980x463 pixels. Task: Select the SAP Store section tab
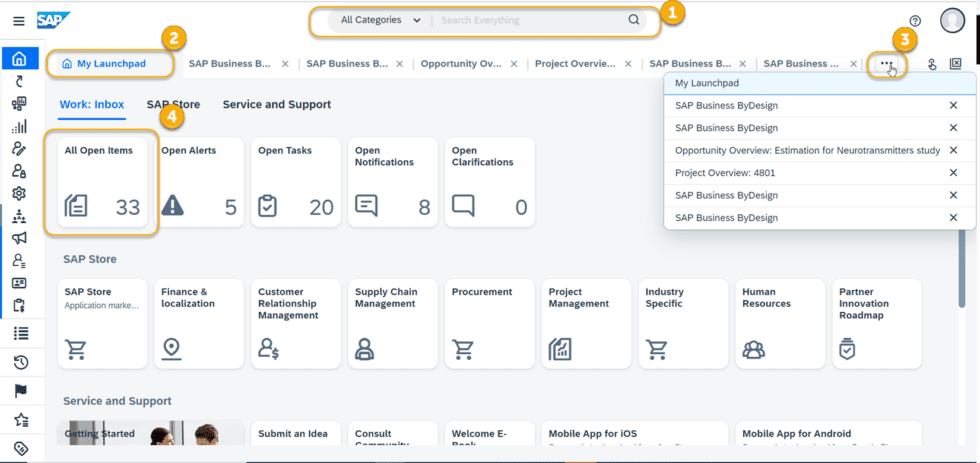pos(173,104)
